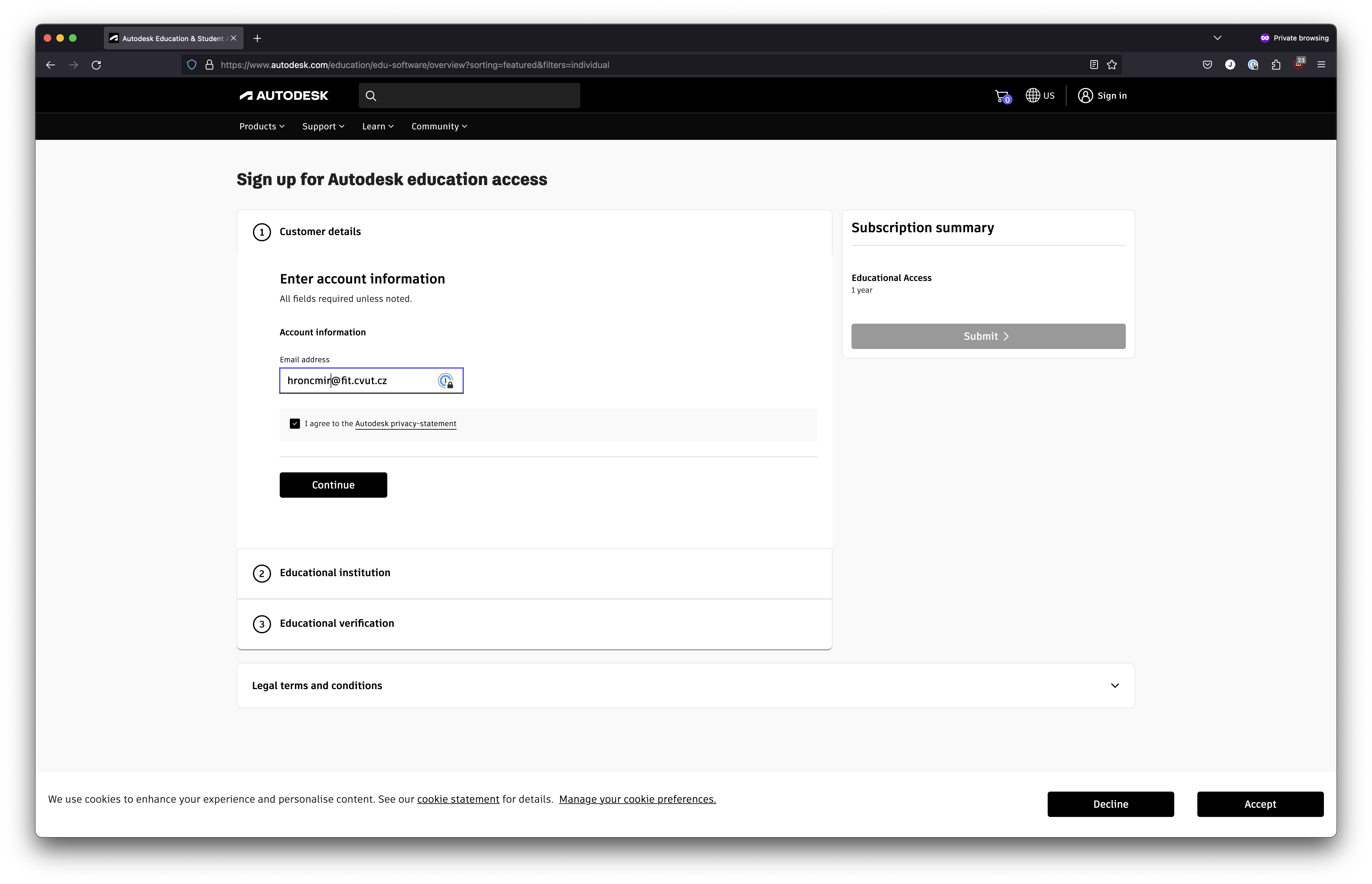Open the tracking protection shield icon
This screenshot has width=1372, height=884.
coord(192,65)
